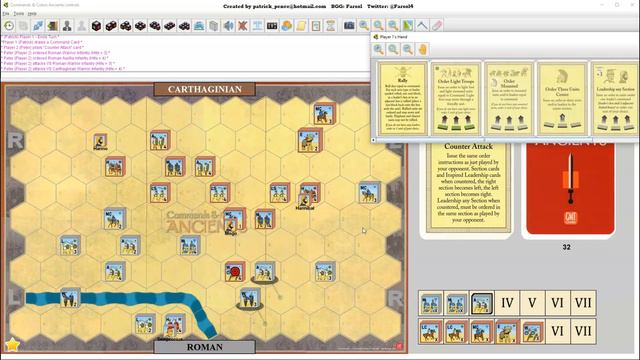Zoom in on the main map toolbar
This screenshot has height=360, width=640.
tap(364, 26)
